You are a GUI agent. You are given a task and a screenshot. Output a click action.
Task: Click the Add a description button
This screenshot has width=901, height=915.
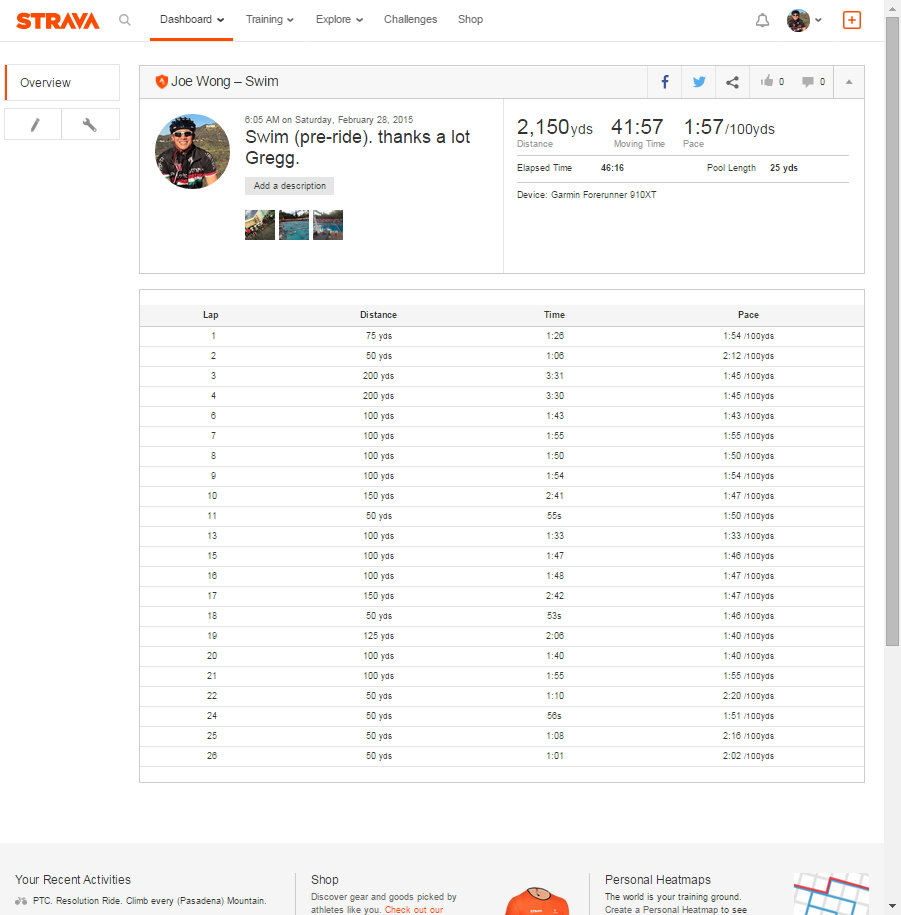(x=289, y=186)
